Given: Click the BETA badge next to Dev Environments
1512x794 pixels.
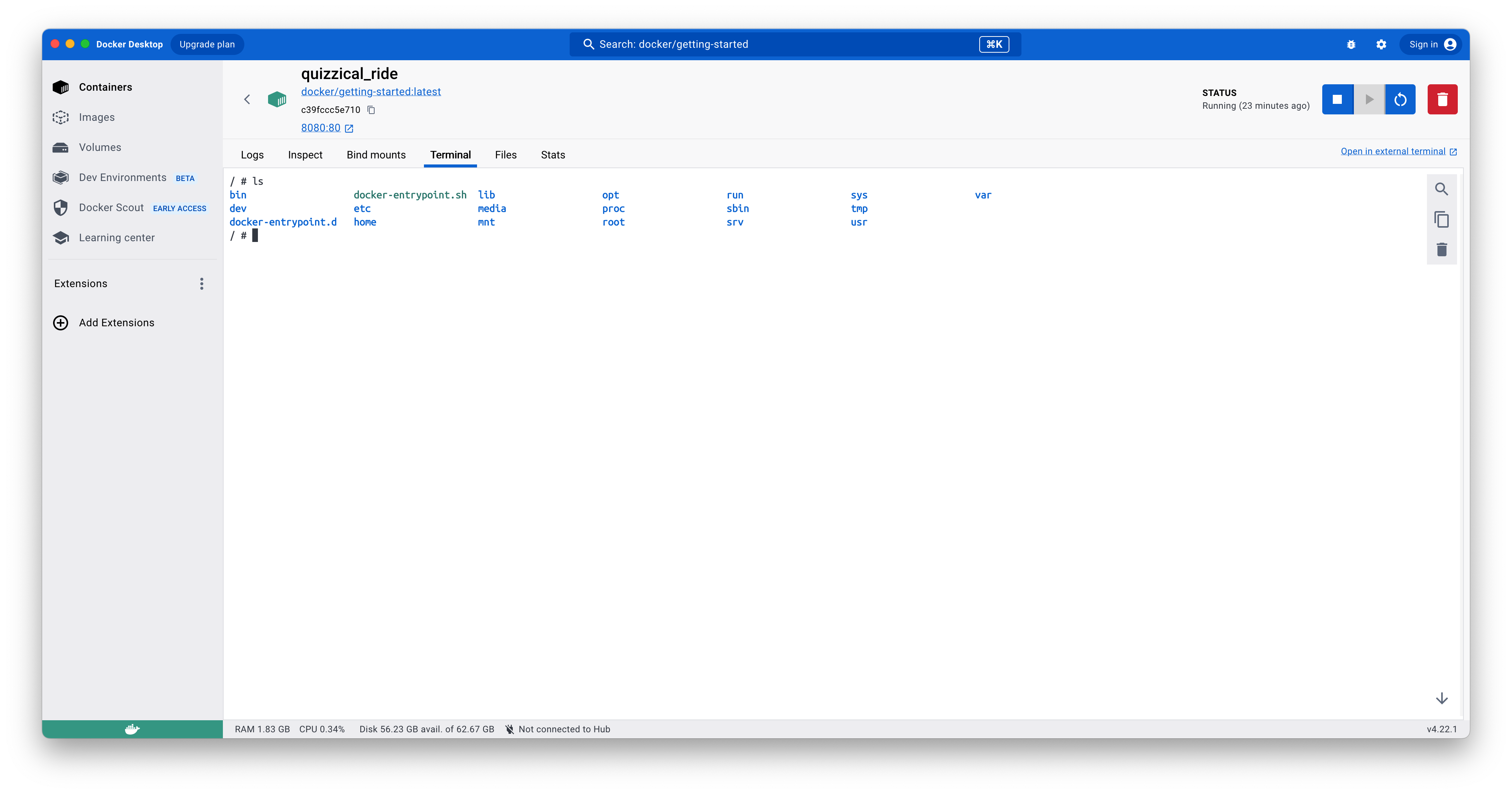Looking at the screenshot, I should [x=185, y=178].
